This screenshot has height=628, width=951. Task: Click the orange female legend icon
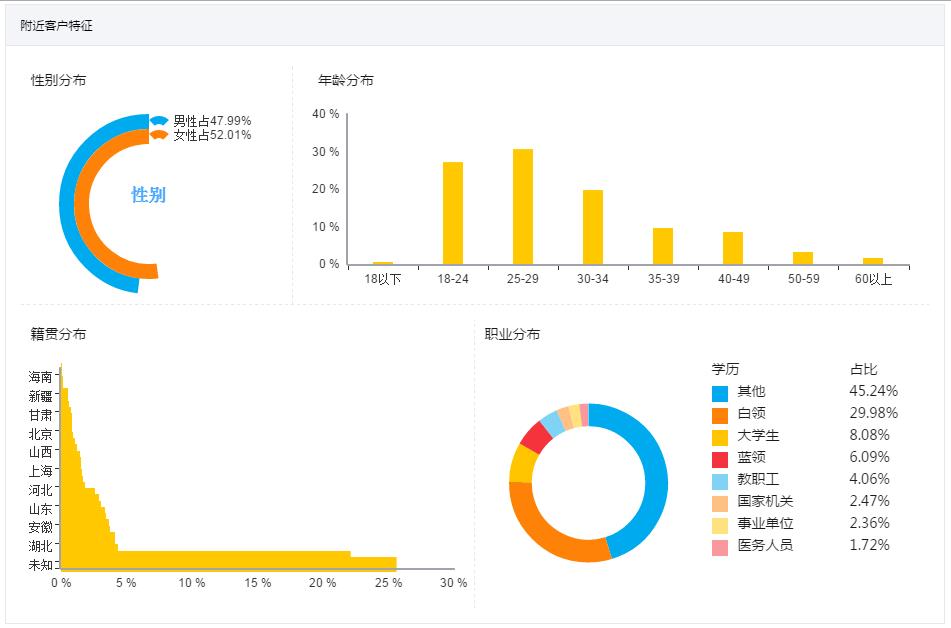[x=159, y=135]
